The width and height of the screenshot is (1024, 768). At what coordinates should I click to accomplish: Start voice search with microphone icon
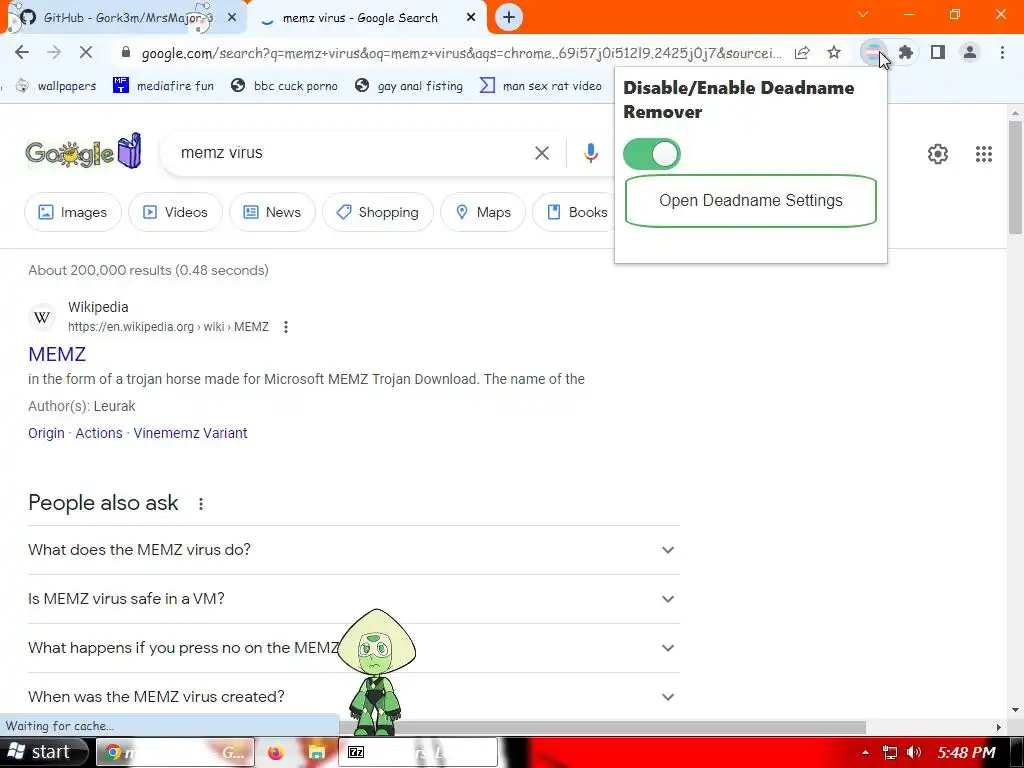(x=590, y=153)
